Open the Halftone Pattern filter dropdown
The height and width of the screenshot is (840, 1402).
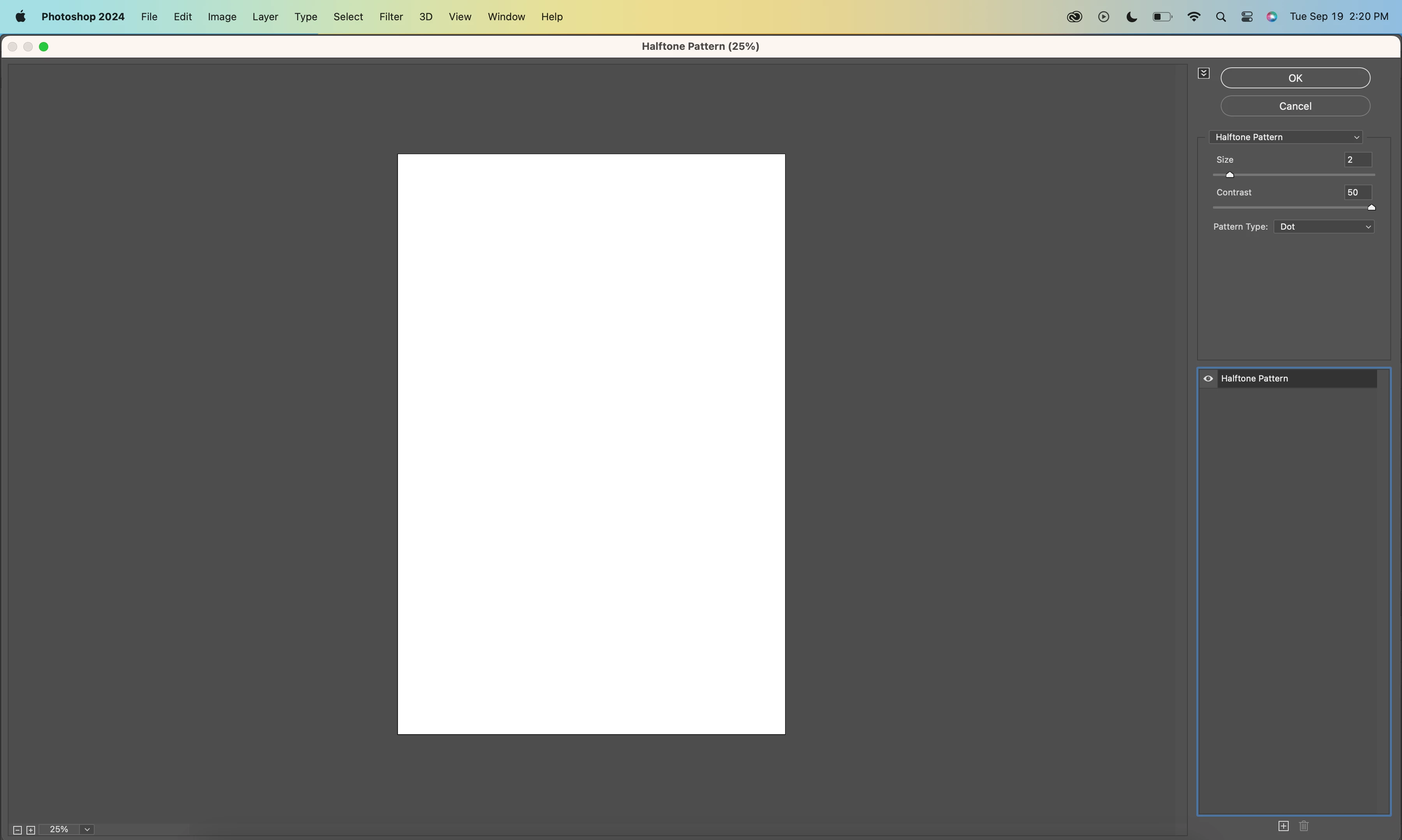(1285, 137)
